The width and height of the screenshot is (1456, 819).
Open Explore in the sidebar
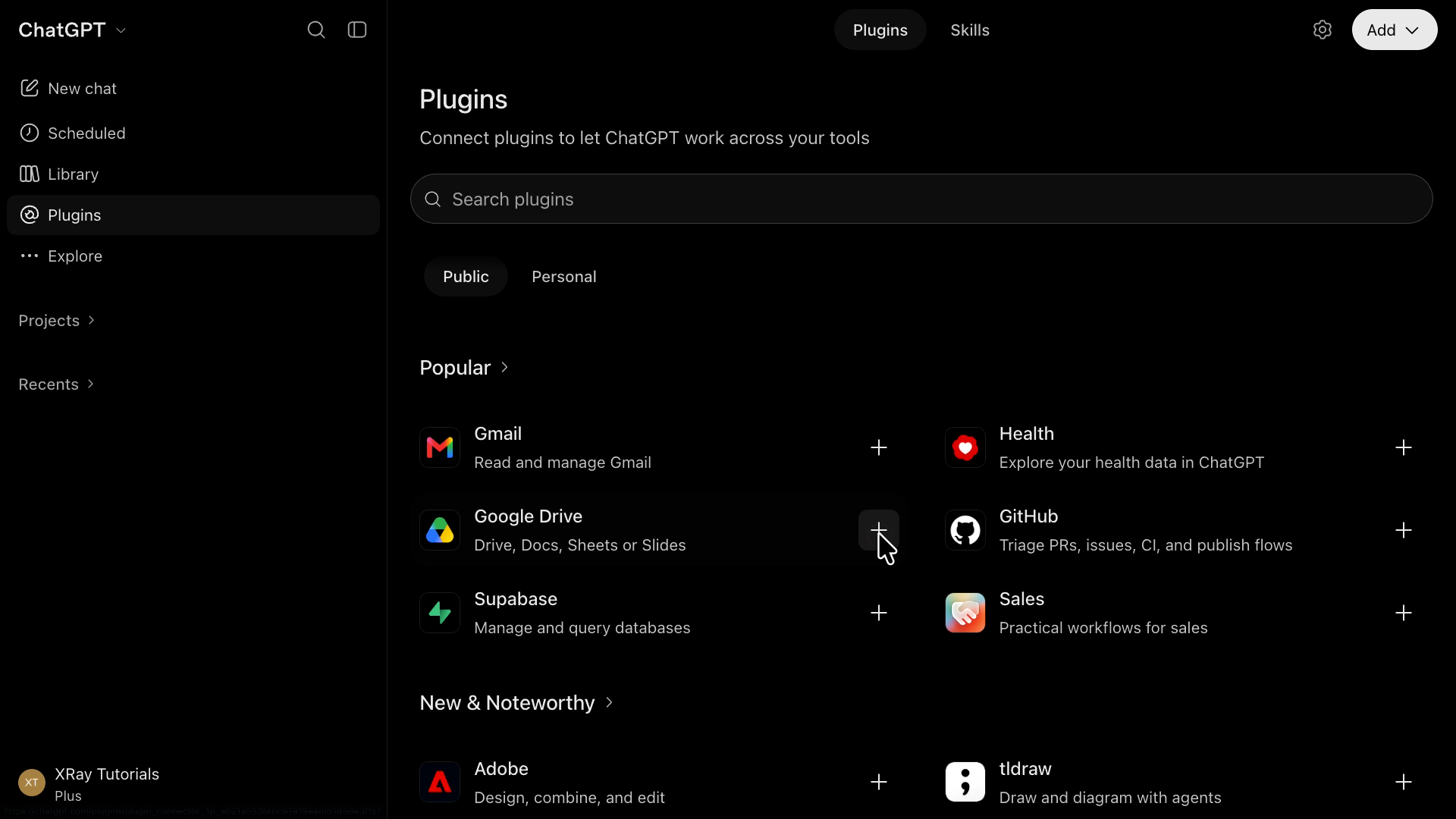tap(193, 256)
